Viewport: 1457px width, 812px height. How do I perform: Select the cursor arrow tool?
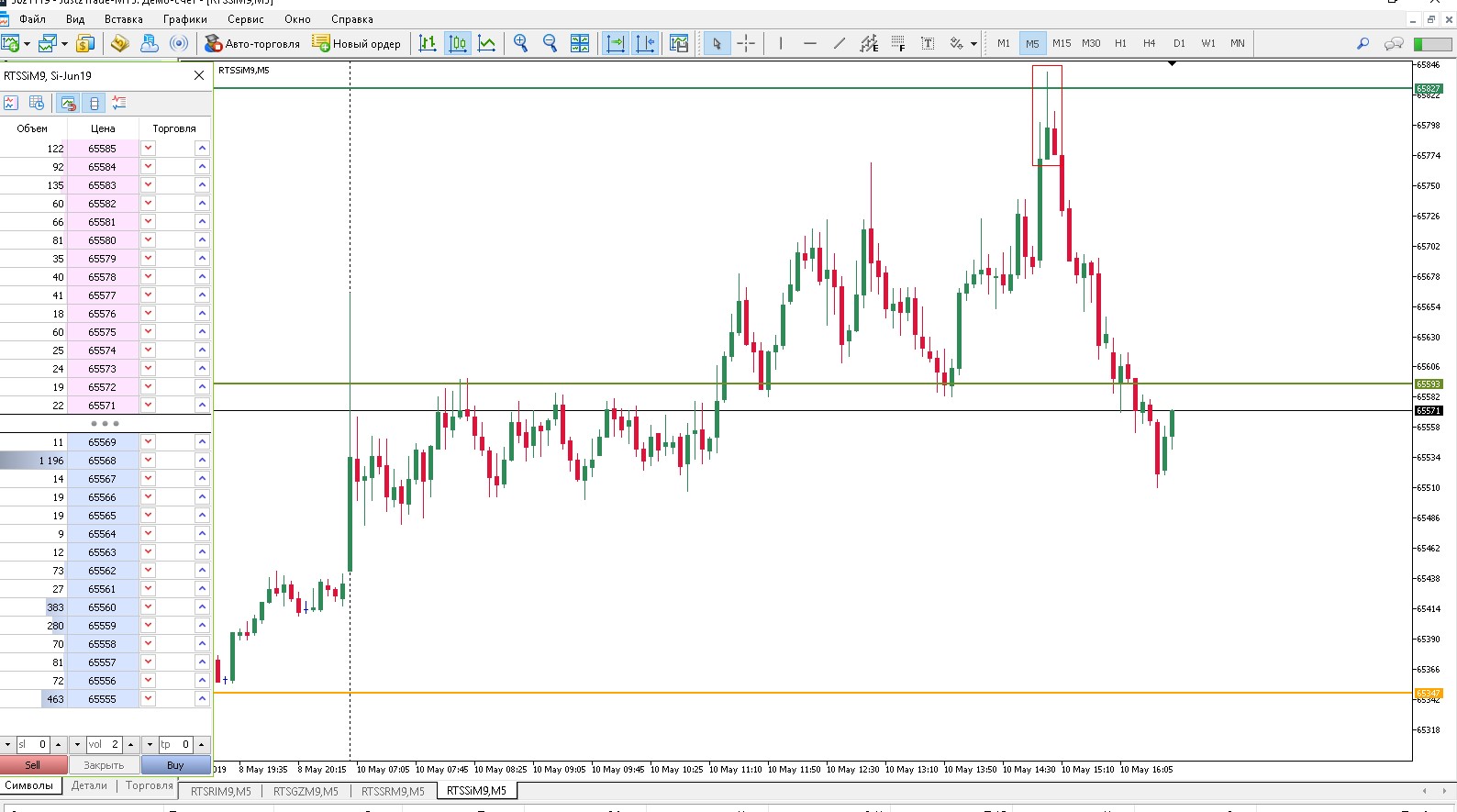tap(717, 43)
